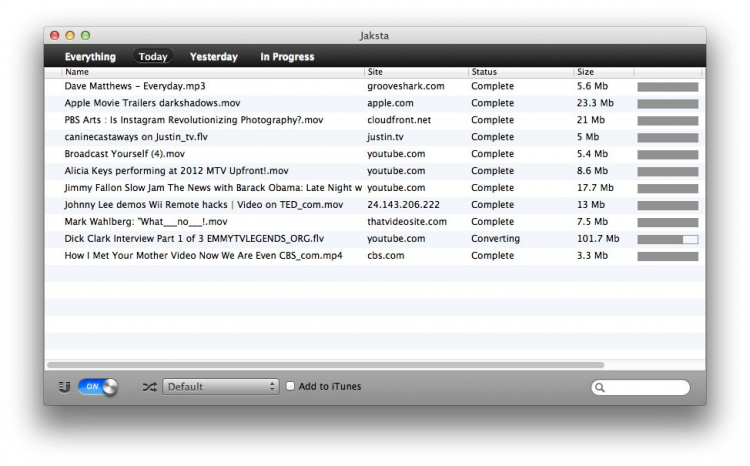Click the 3.3 Mb size value

pos(592,255)
